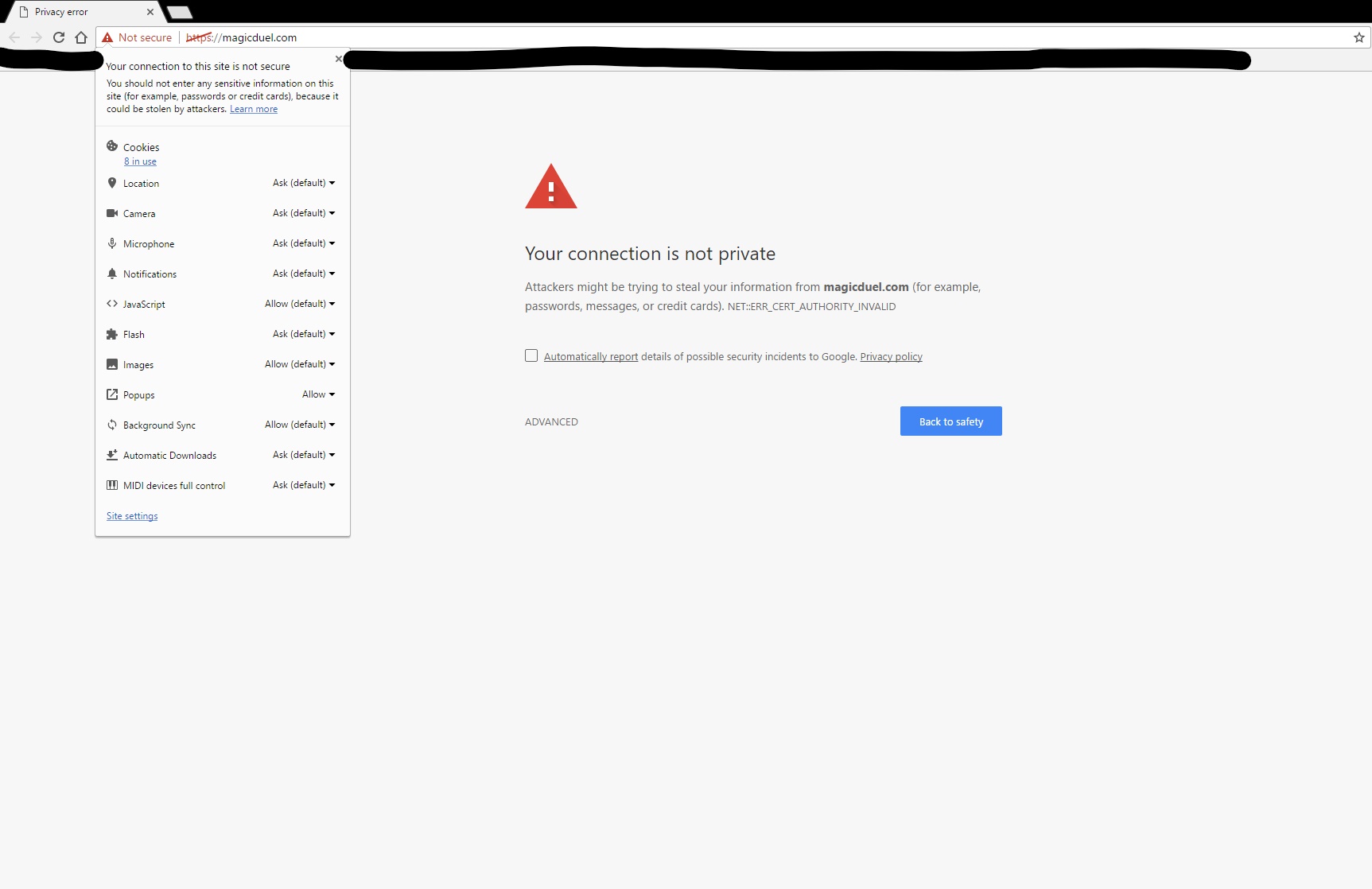
Task: Open JavaScript permission dropdown
Action: tap(300, 304)
